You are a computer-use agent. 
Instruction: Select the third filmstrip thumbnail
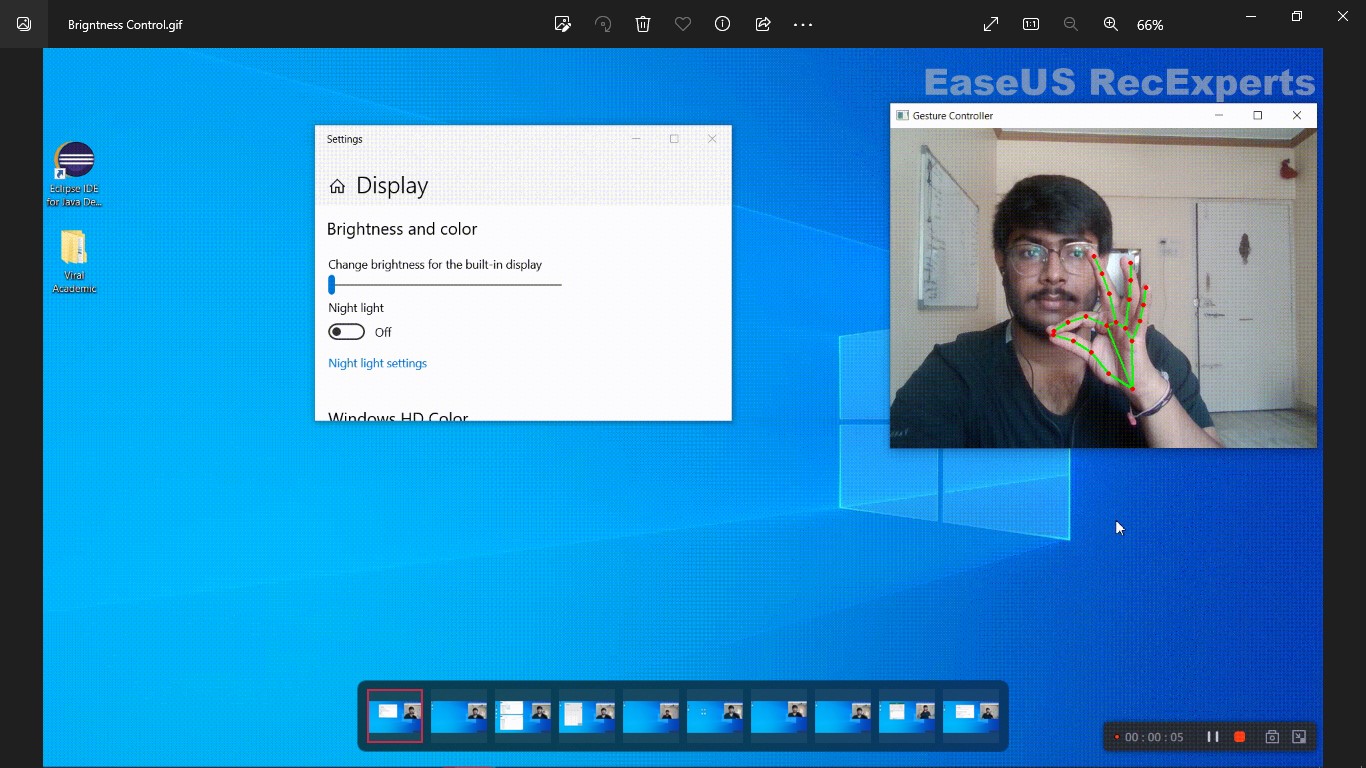pyautogui.click(x=523, y=716)
